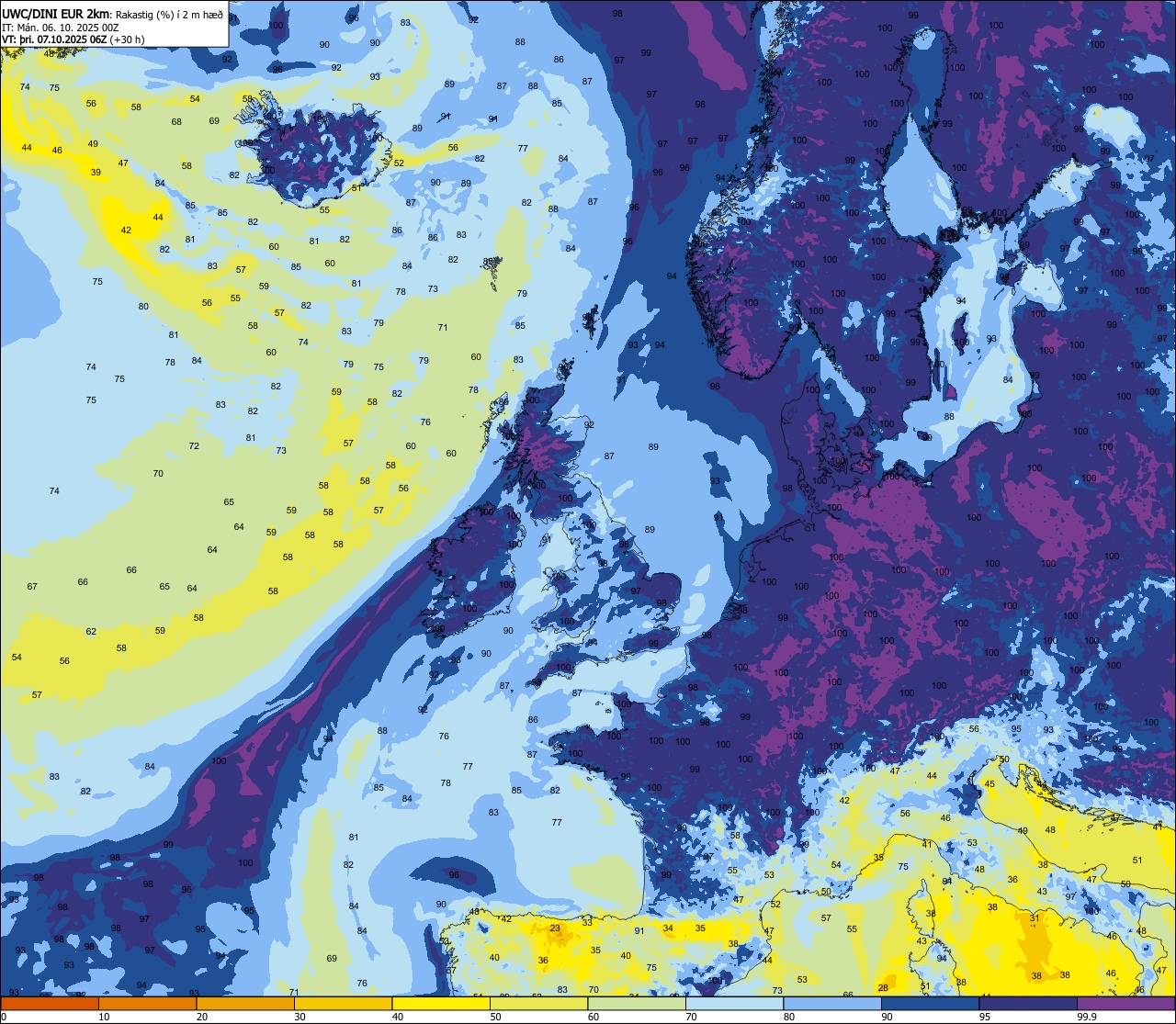The image size is (1176, 1024).
Task: Click the 60–70 pale green legend swatch
Action: point(637,1004)
